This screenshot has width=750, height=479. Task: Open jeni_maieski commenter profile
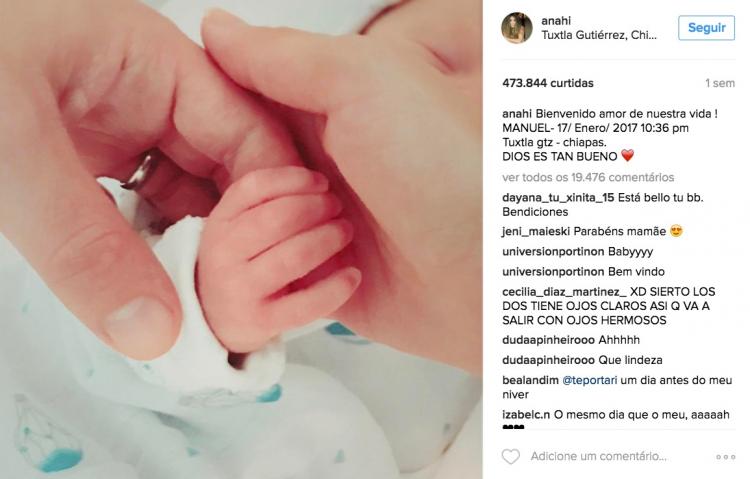536,232
